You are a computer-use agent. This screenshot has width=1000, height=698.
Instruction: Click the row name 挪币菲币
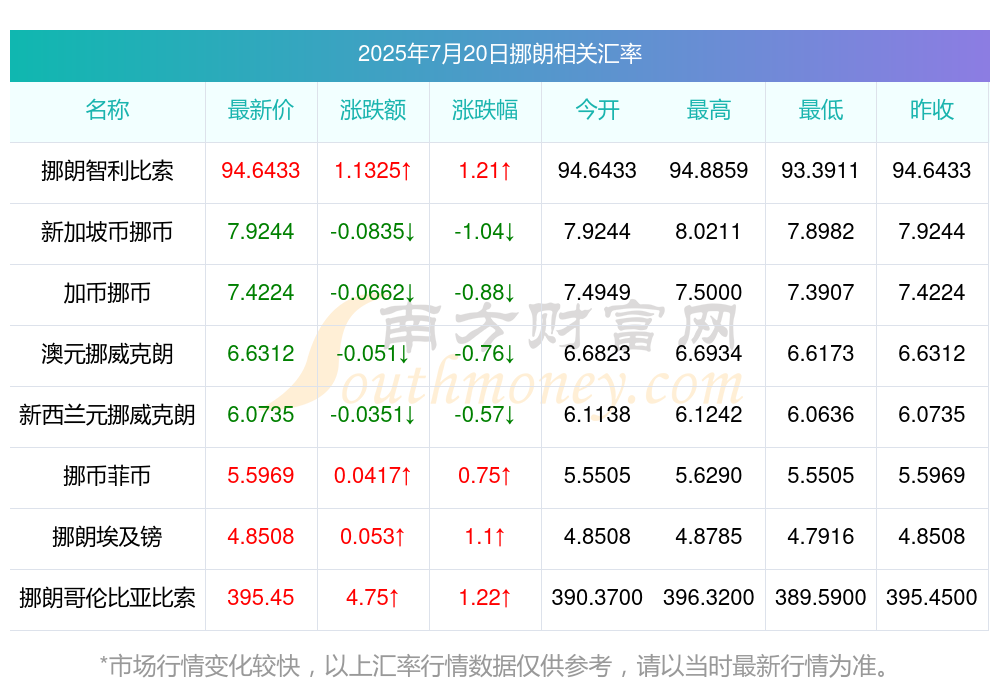(x=107, y=476)
